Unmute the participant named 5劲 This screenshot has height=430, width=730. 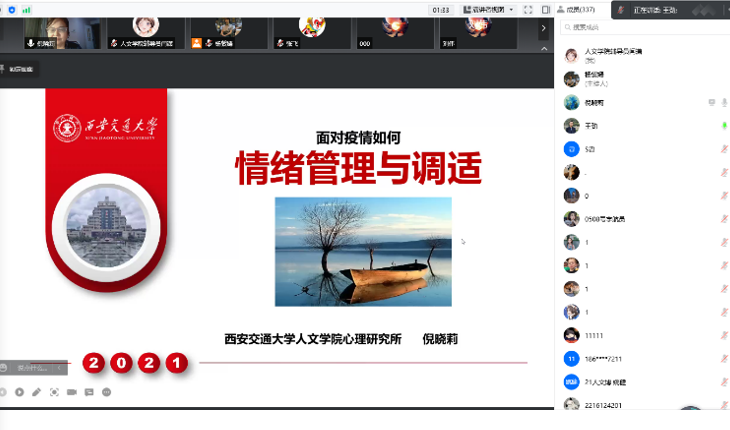[x=723, y=149]
